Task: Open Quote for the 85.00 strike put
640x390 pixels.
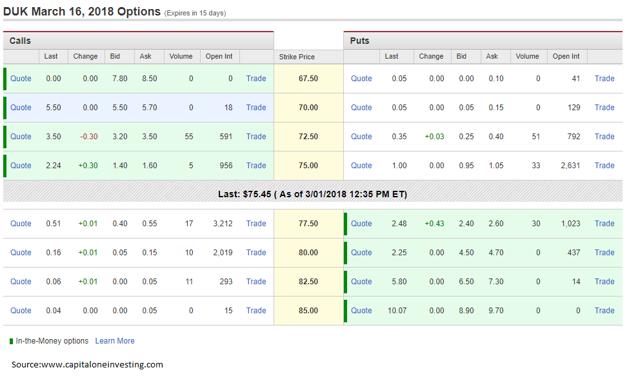Action: coord(361,310)
